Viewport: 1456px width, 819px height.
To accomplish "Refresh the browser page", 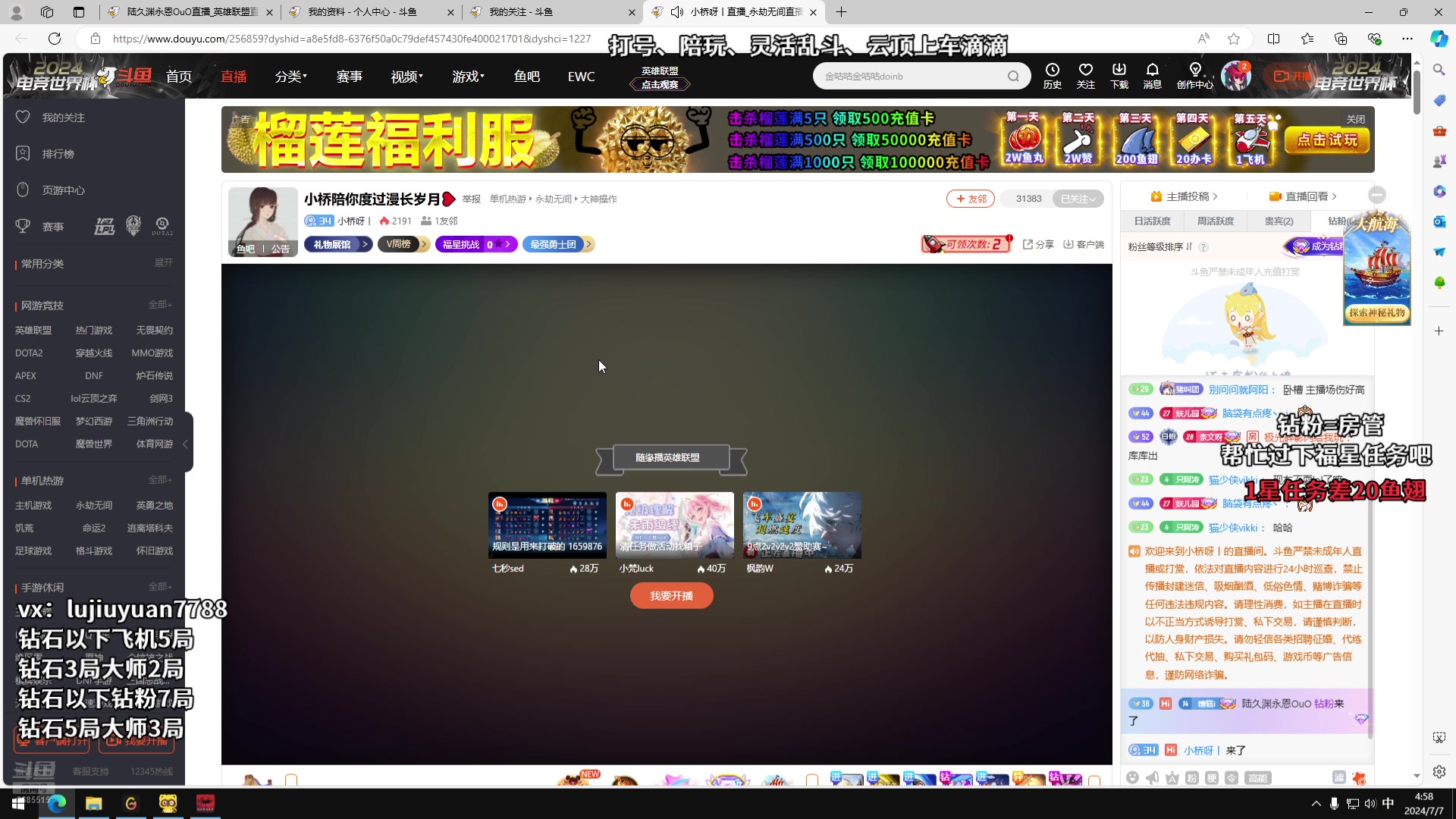I will coord(55,39).
